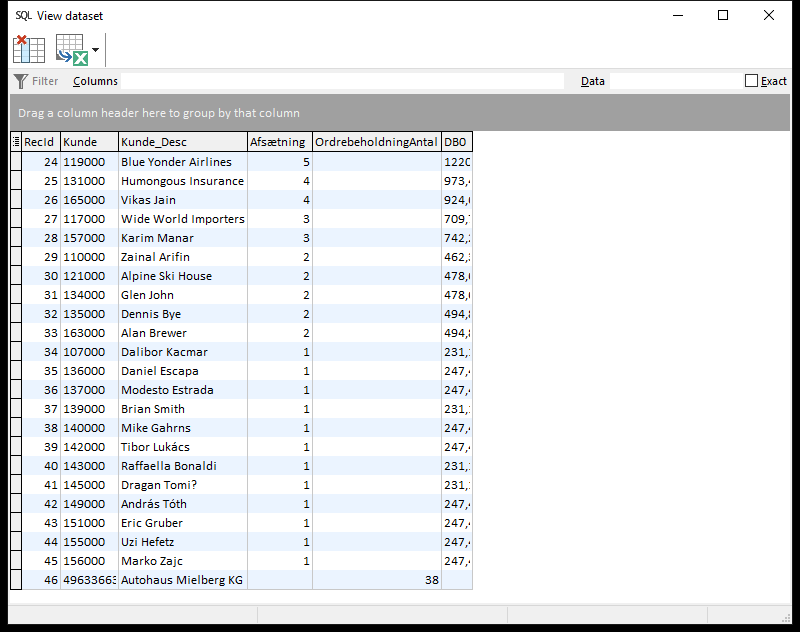Toggle the Exact checkbox
This screenshot has height=632, width=800.
click(x=751, y=81)
